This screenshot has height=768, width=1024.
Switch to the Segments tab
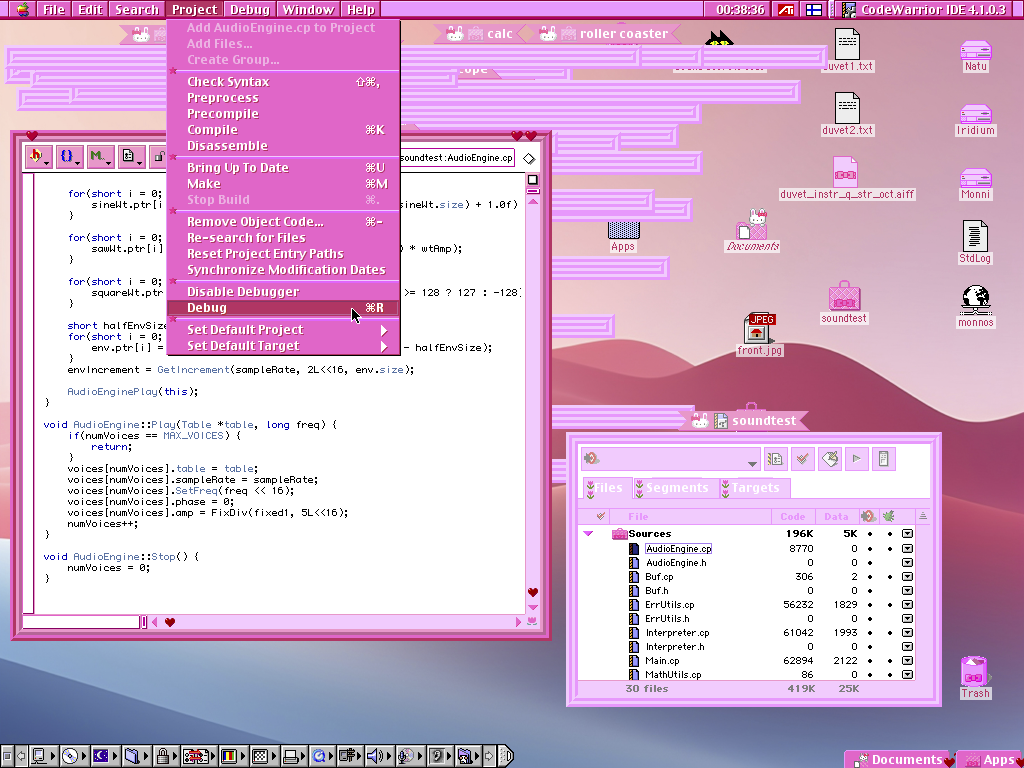[x=676, y=488]
